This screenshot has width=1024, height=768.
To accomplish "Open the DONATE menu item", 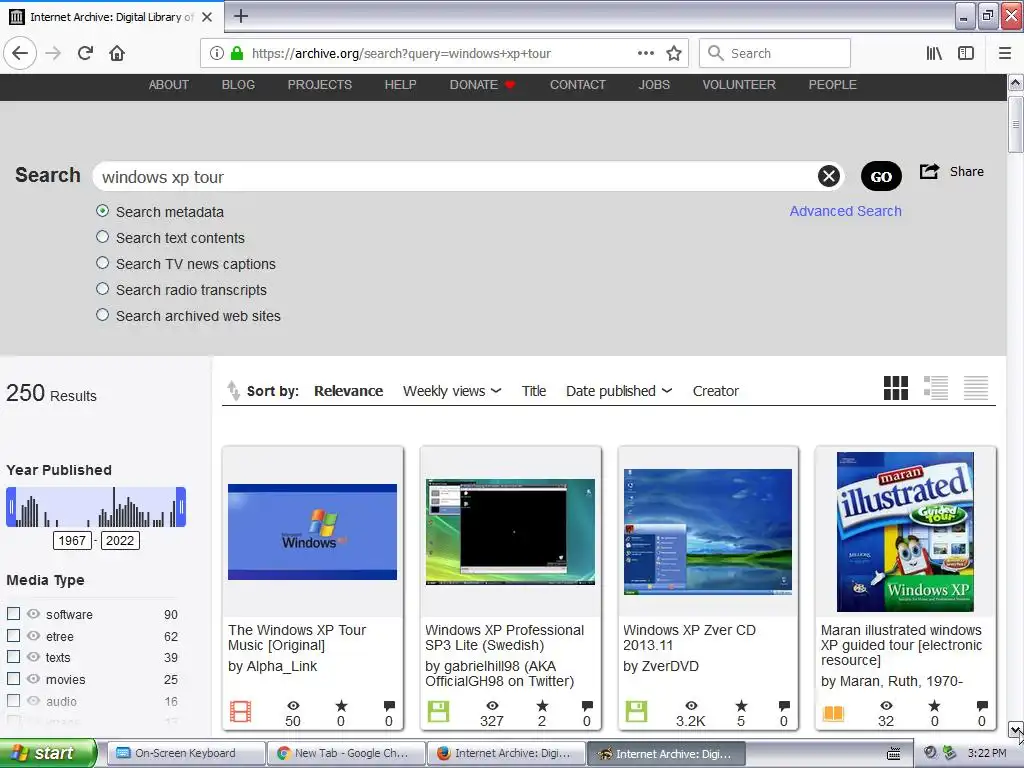I will (482, 85).
